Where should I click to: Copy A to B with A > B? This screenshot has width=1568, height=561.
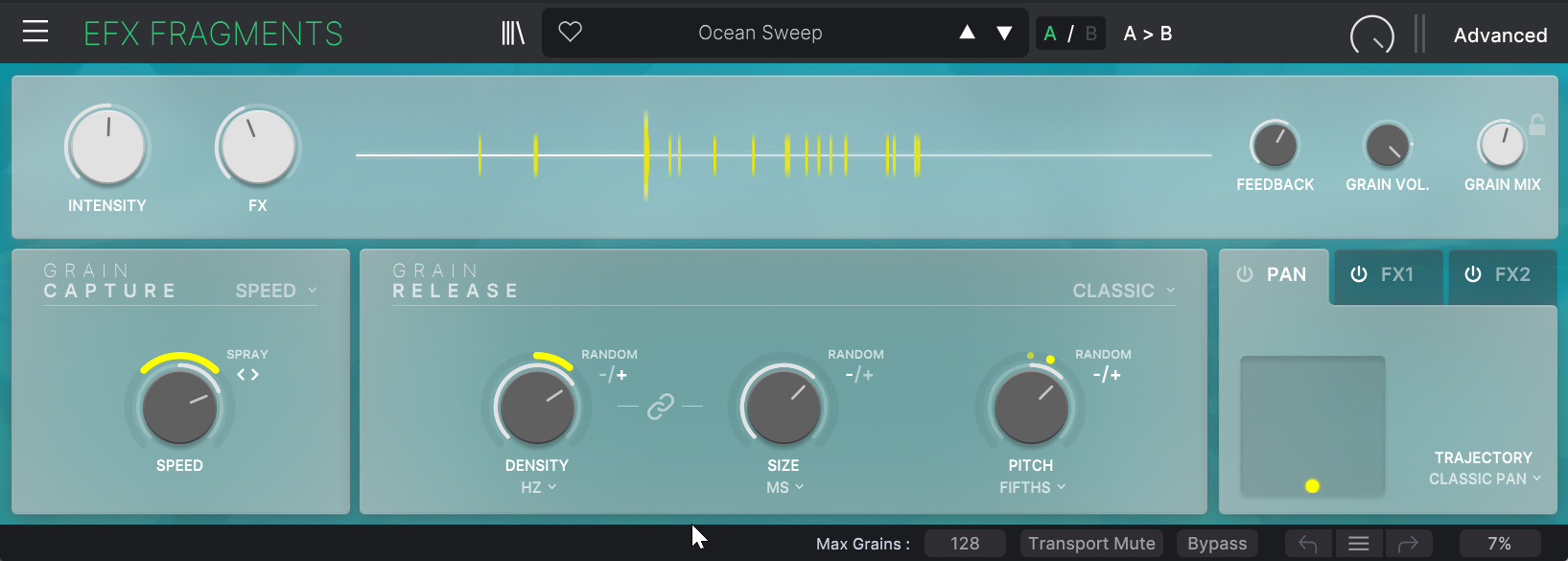[x=1148, y=34]
